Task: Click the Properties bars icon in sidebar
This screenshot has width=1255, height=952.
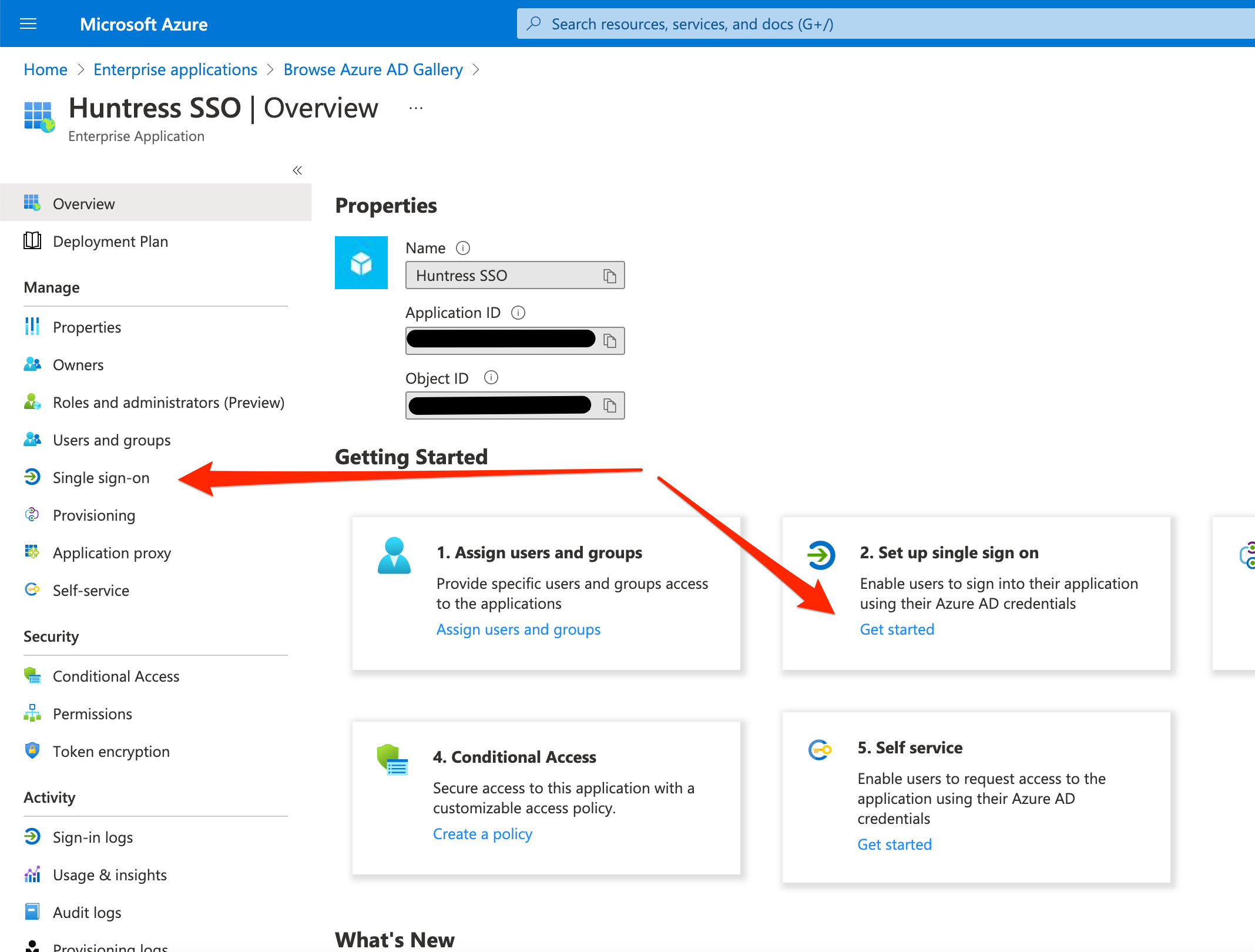Action: click(x=32, y=326)
